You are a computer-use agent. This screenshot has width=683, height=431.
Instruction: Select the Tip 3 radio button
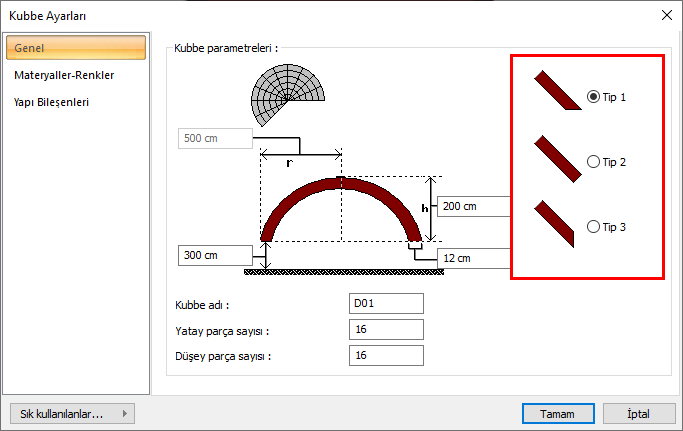[x=593, y=227]
